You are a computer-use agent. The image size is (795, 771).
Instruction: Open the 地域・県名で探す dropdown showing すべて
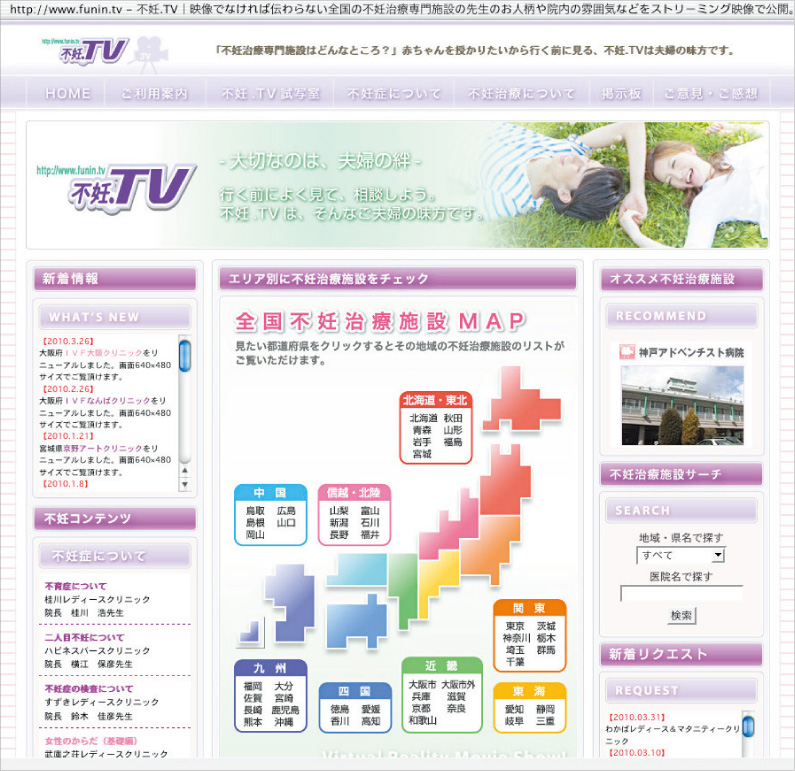pos(681,555)
